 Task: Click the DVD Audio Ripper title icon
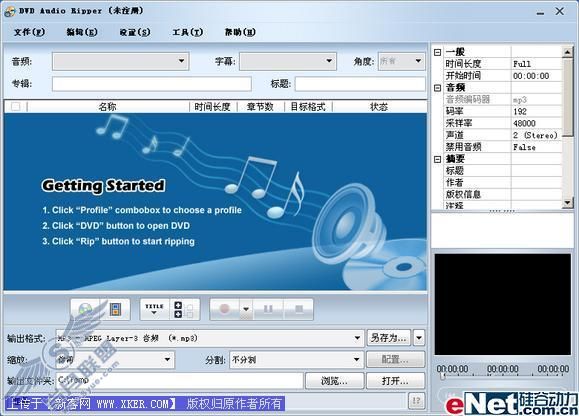coord(10,11)
